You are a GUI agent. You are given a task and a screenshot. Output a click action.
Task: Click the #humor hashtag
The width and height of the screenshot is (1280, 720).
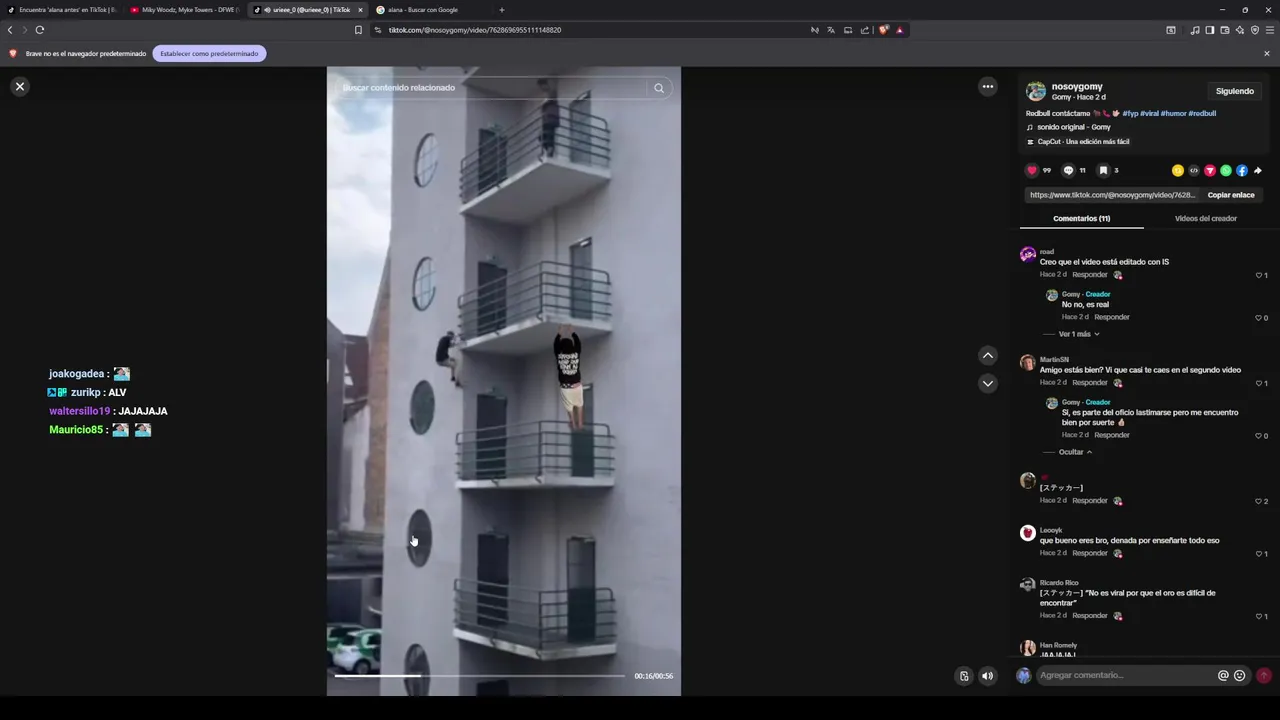(x=1174, y=114)
